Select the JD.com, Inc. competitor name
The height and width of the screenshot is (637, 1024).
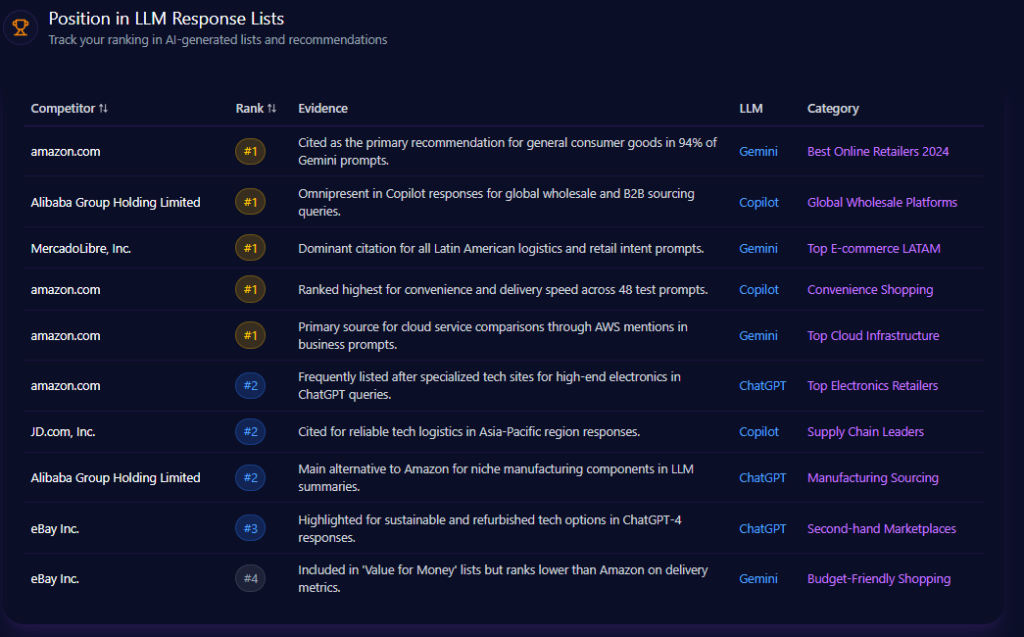[63, 432]
